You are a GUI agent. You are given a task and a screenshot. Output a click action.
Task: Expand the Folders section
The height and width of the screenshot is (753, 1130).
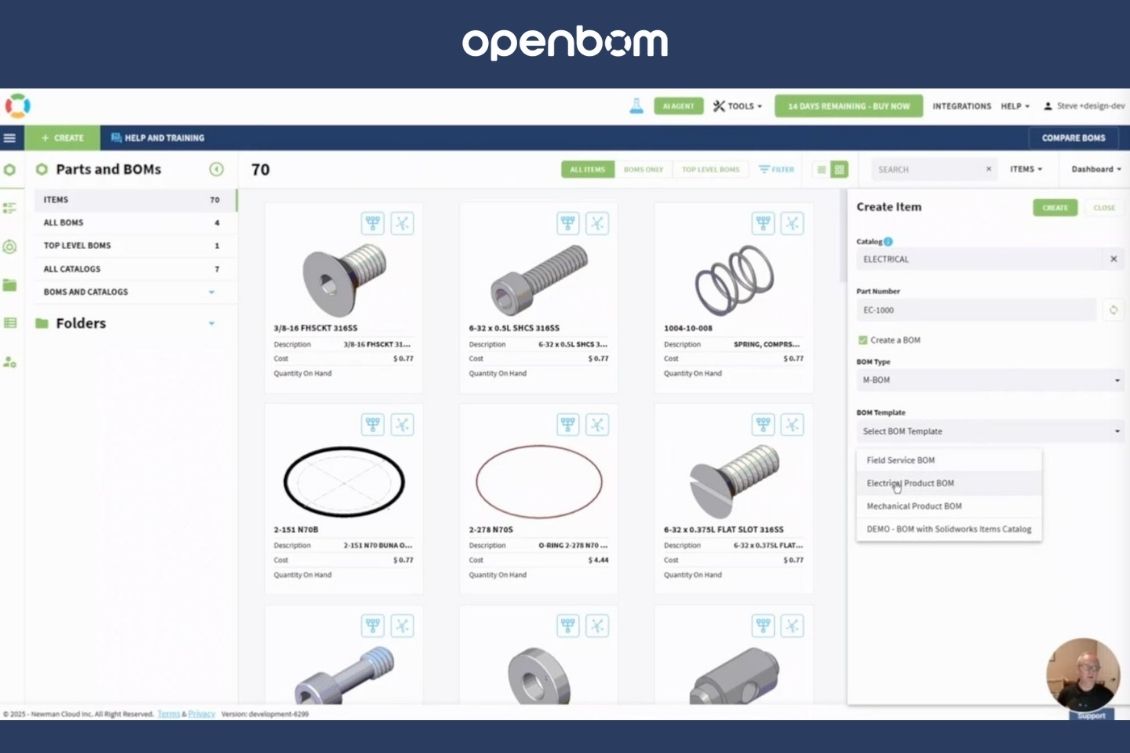[x=212, y=324]
